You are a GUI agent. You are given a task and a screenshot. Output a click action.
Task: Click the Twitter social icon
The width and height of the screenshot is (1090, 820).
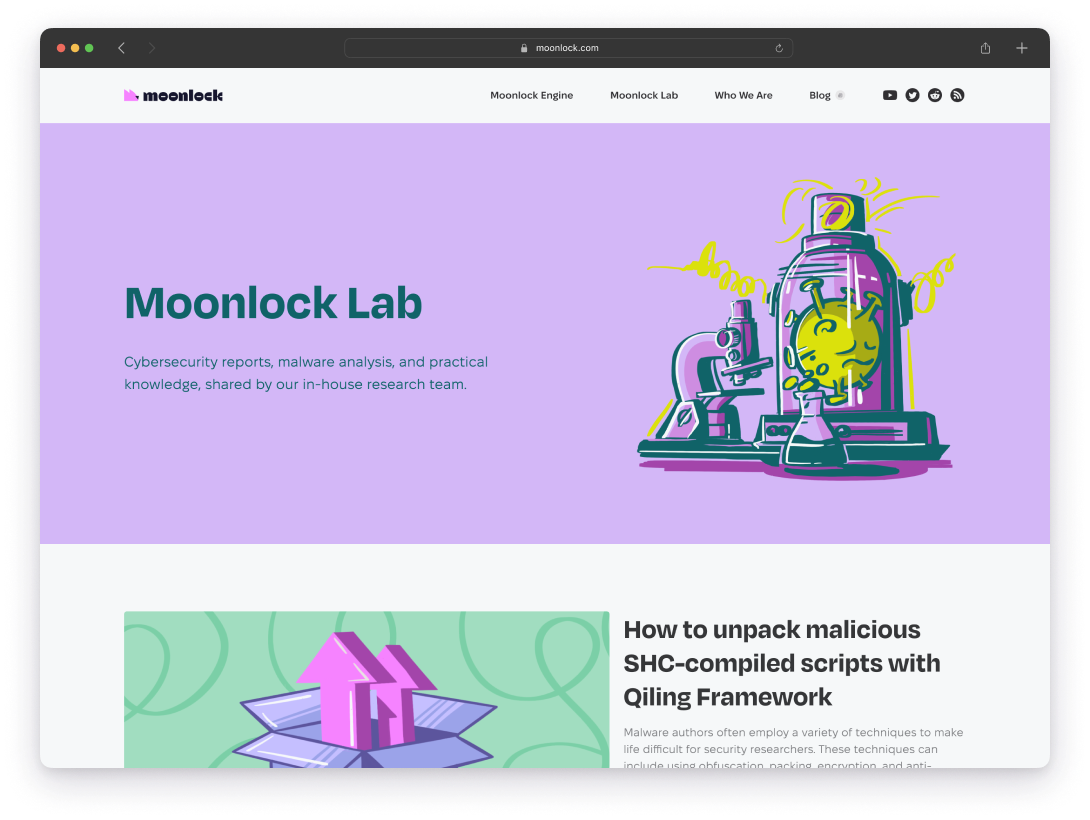(x=912, y=95)
